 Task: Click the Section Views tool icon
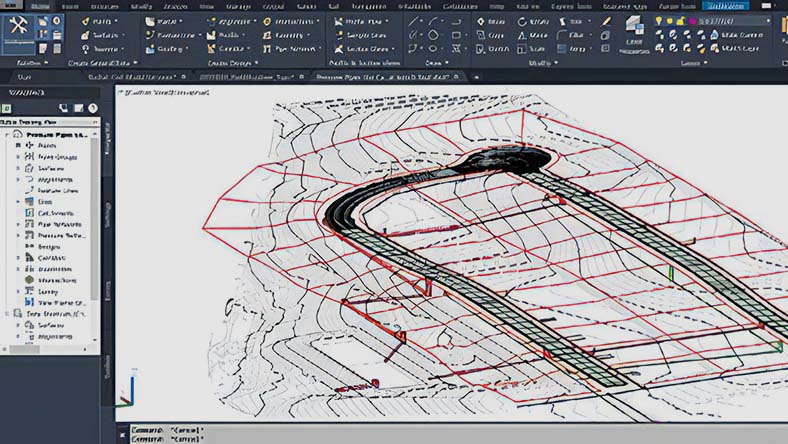(339, 49)
